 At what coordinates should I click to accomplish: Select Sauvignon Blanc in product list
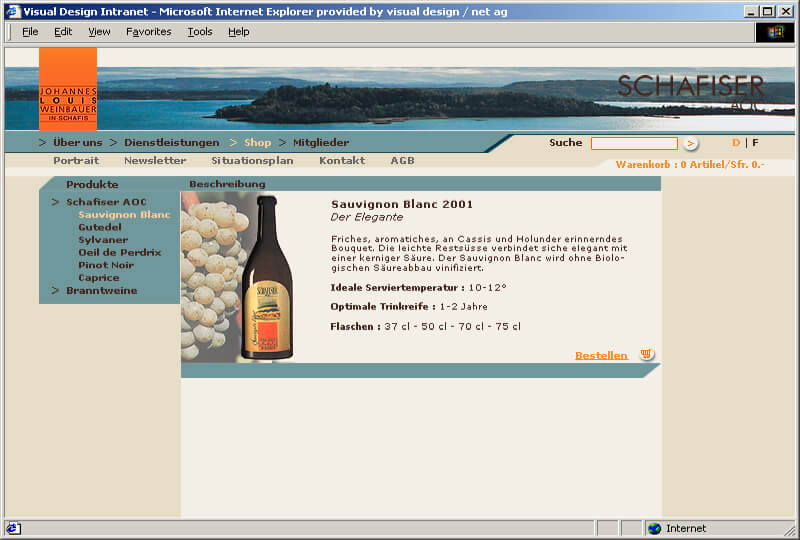(124, 215)
